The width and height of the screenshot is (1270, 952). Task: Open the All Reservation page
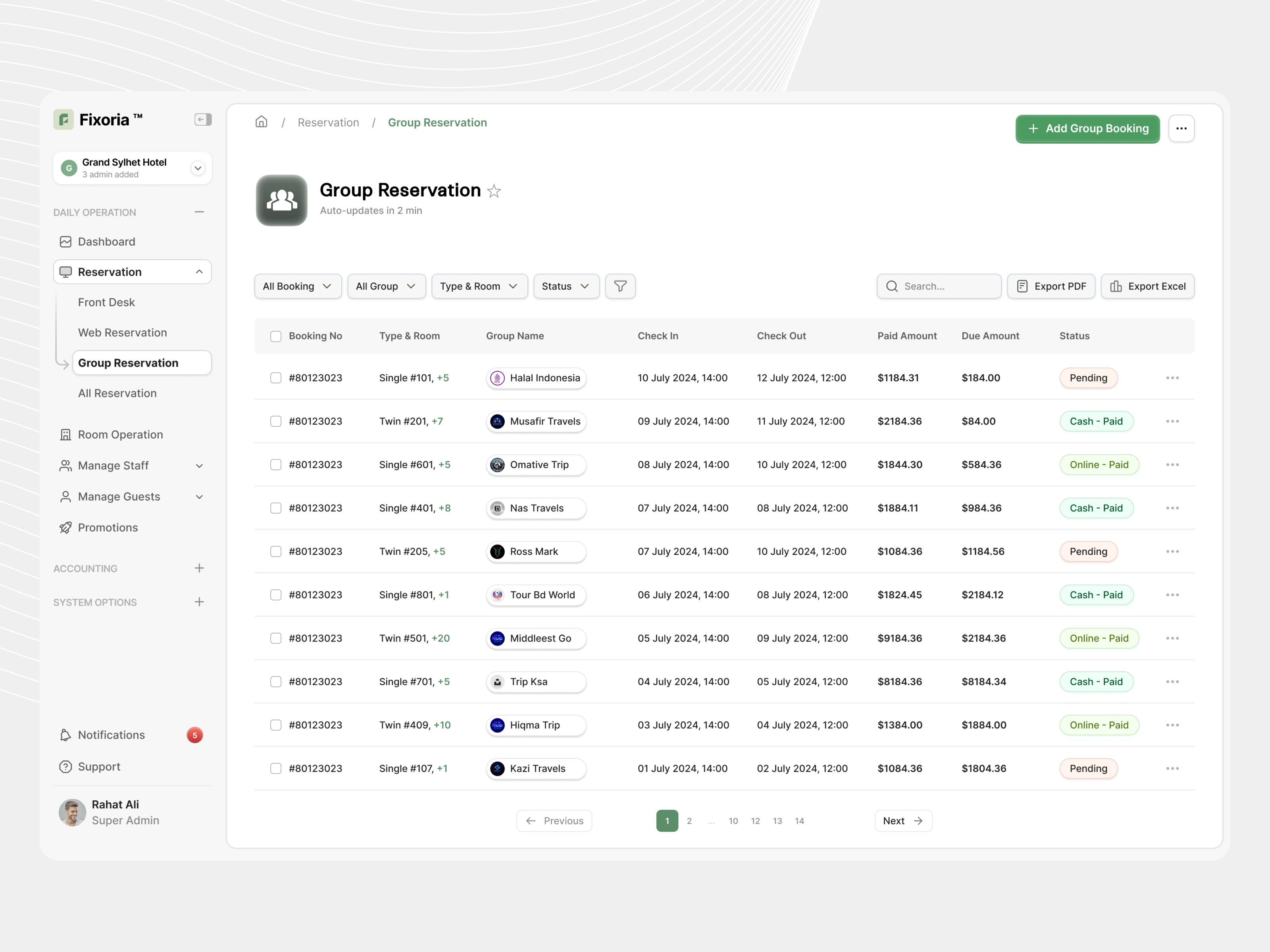117,393
